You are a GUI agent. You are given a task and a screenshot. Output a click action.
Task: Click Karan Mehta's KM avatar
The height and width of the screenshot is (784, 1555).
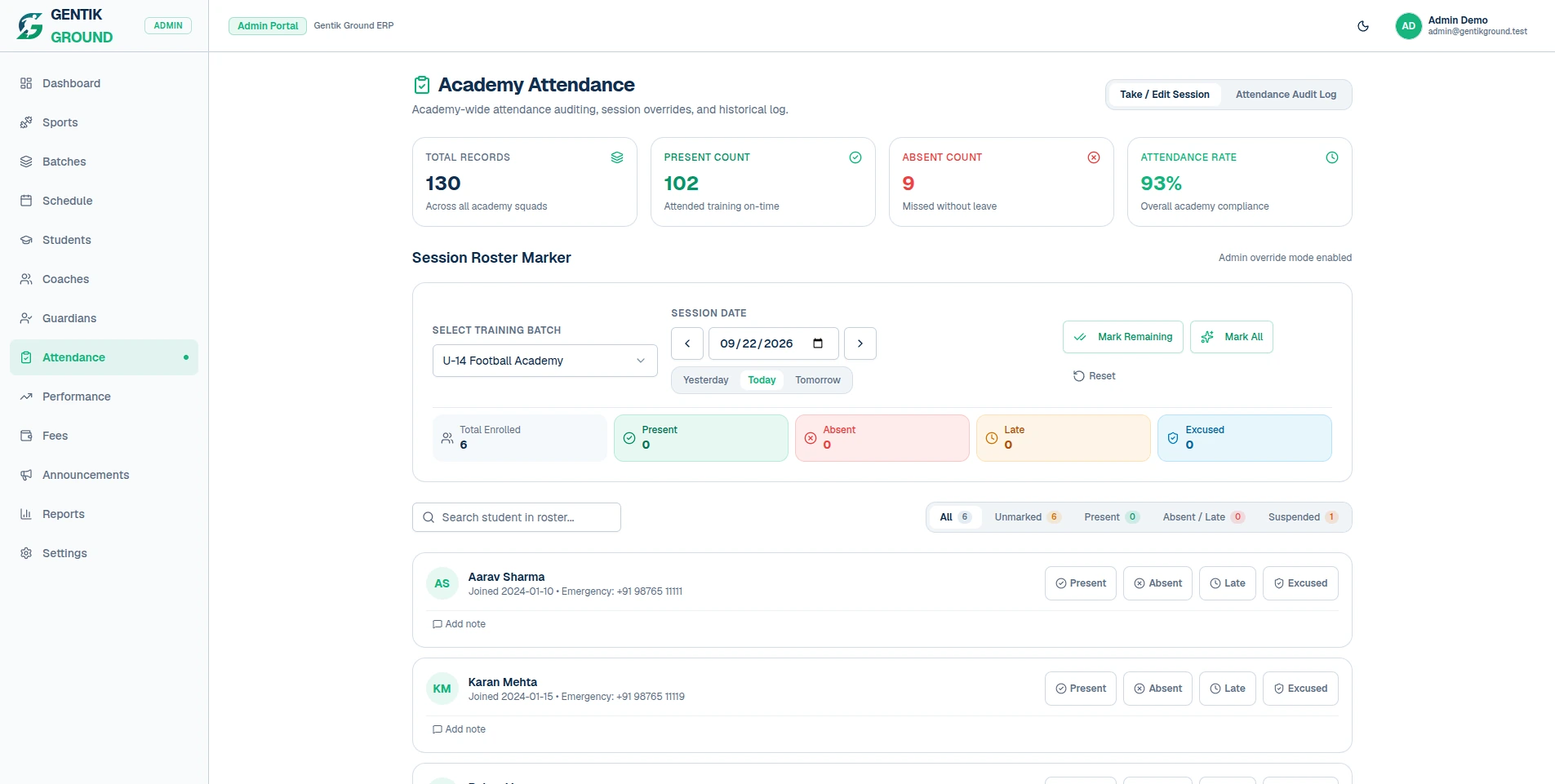pyautogui.click(x=442, y=689)
